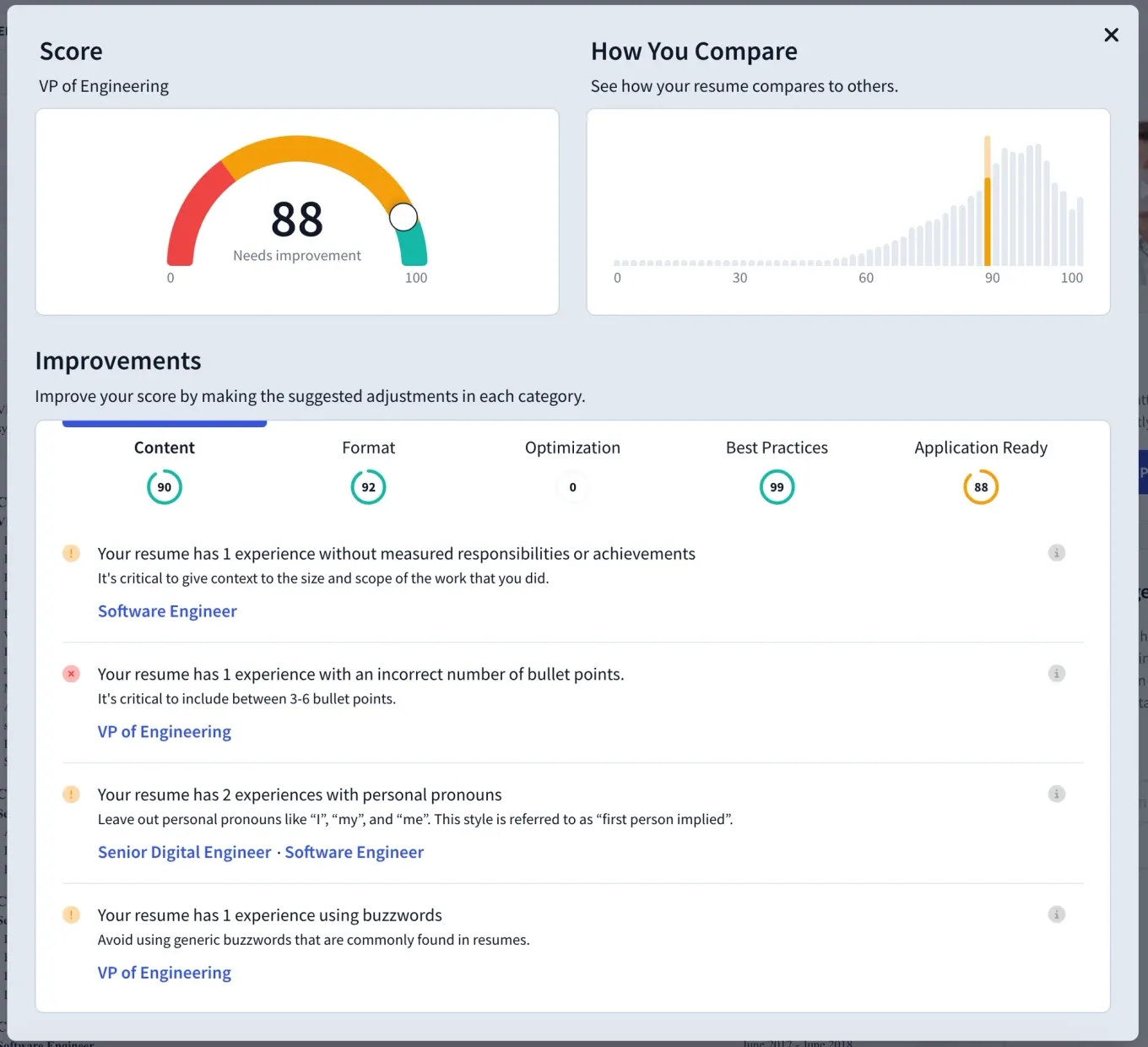
Task: Open the Optimization tab
Action: click(572, 469)
